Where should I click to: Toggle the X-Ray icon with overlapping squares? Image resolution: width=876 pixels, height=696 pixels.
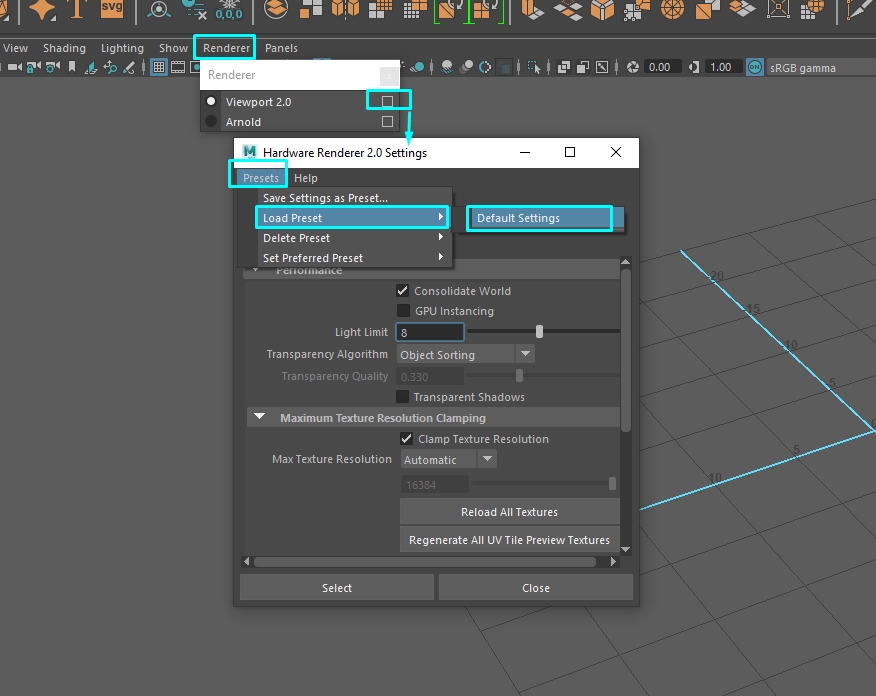pos(564,68)
